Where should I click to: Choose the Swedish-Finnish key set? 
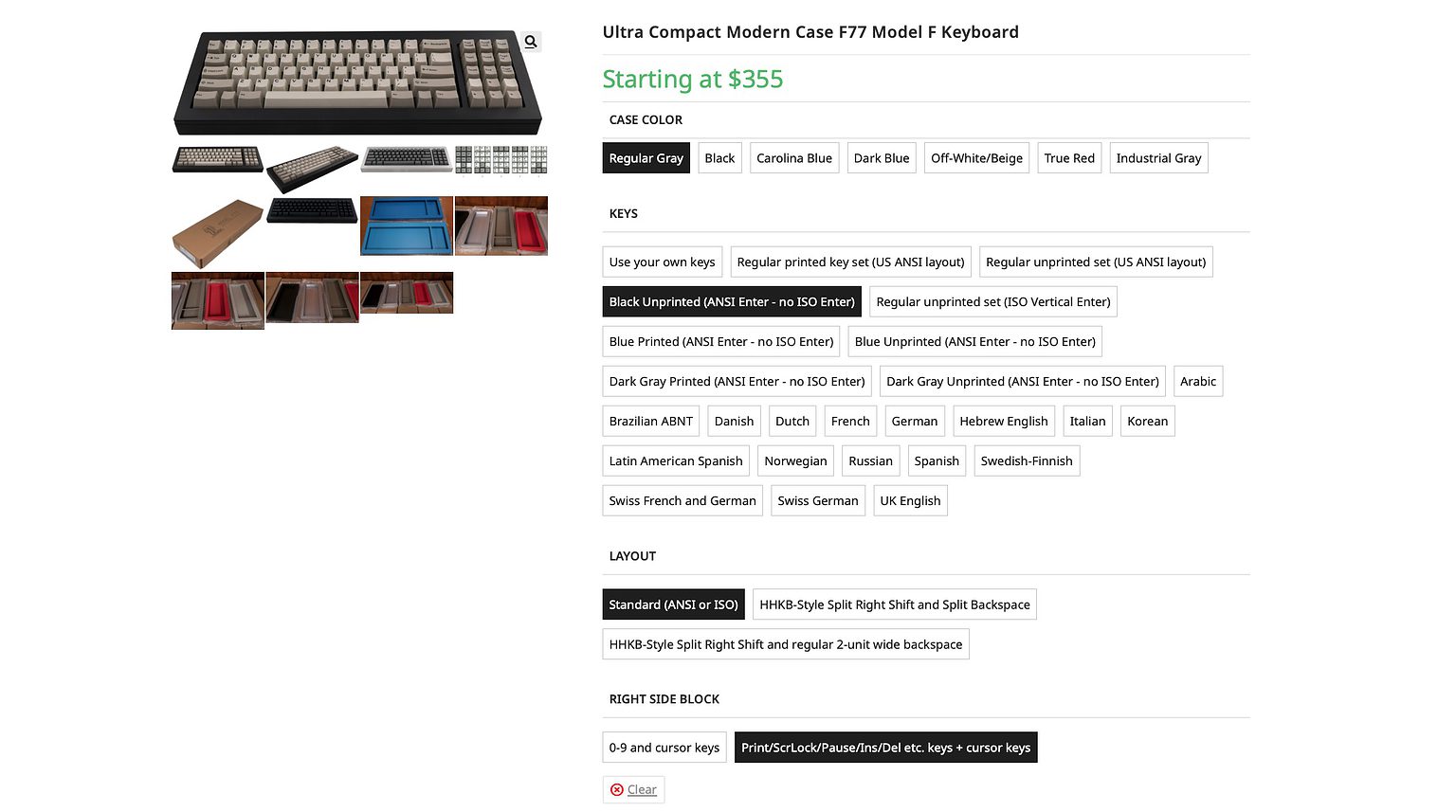(x=1027, y=460)
